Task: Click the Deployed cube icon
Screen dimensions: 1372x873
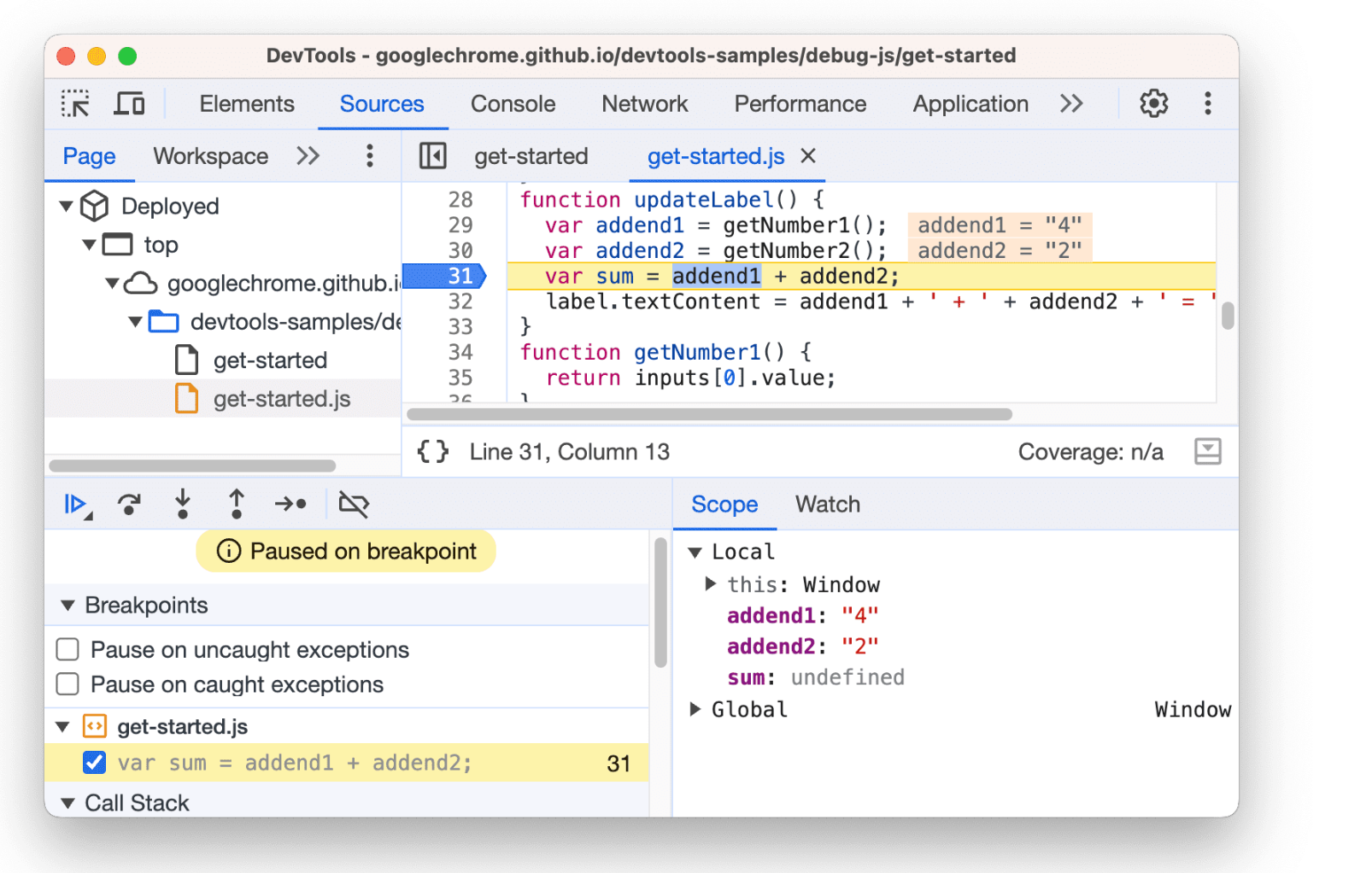Action: click(94, 206)
